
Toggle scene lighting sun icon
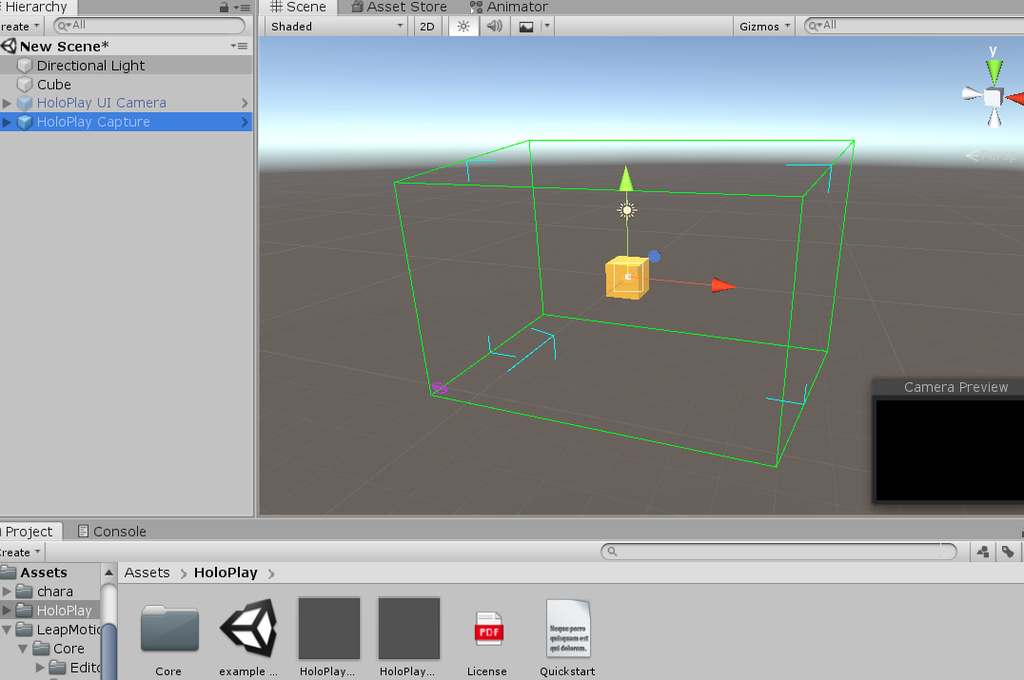click(x=463, y=27)
